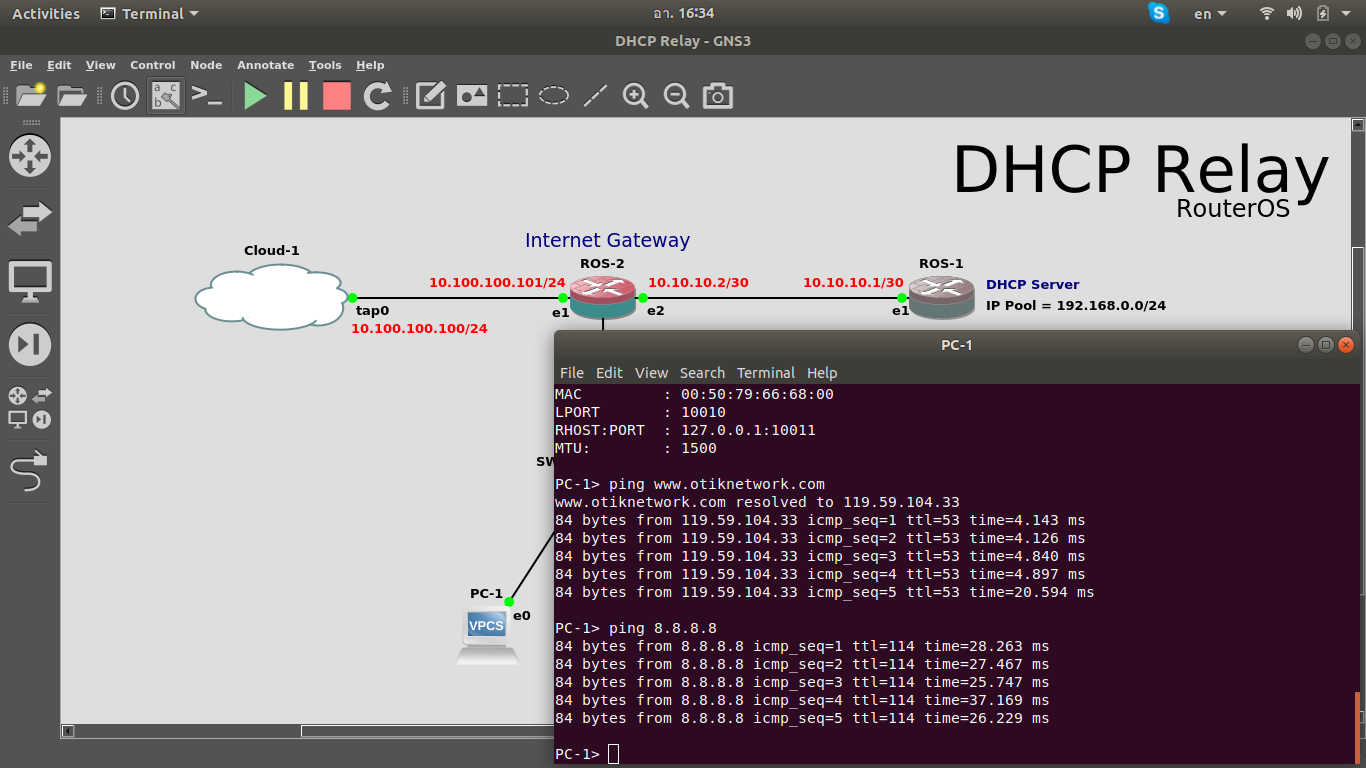The image size is (1366, 768).
Task: Select the Add a note tool
Action: pyautogui.click(x=430, y=95)
